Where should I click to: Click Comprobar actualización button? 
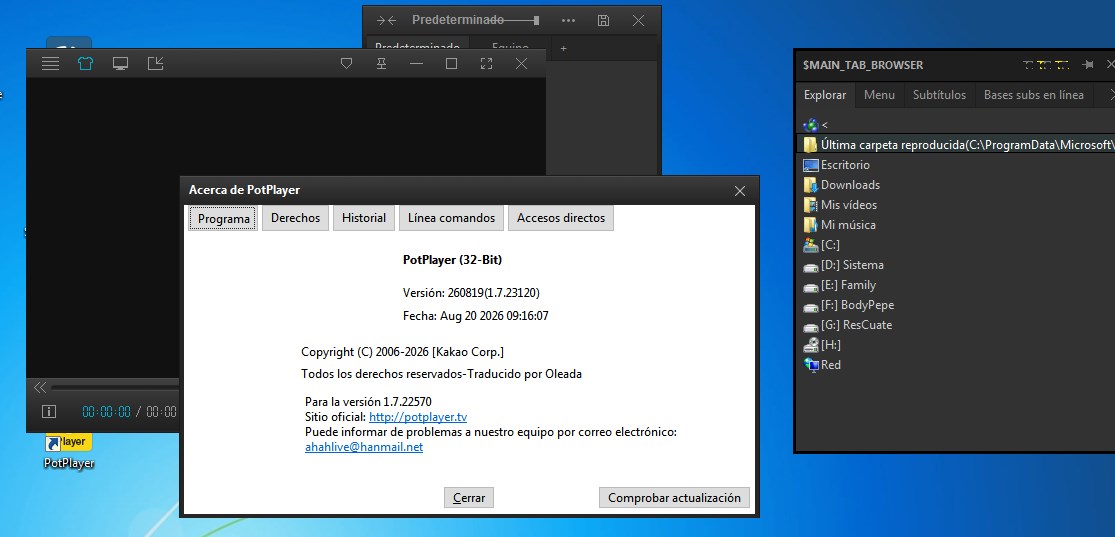674,498
